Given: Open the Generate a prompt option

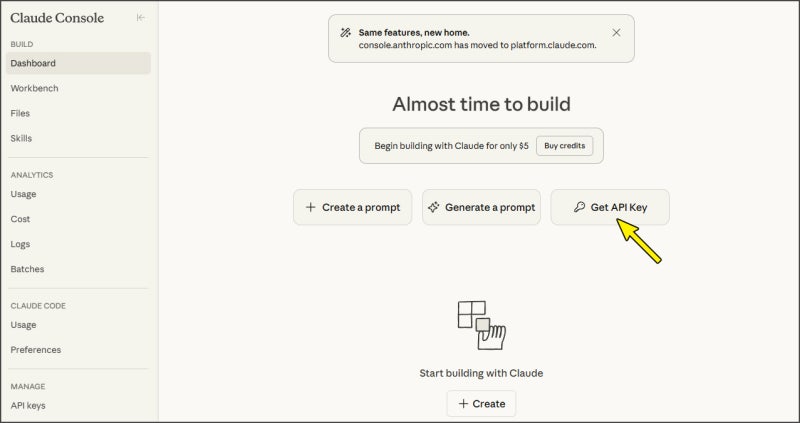Looking at the screenshot, I should click(x=481, y=207).
